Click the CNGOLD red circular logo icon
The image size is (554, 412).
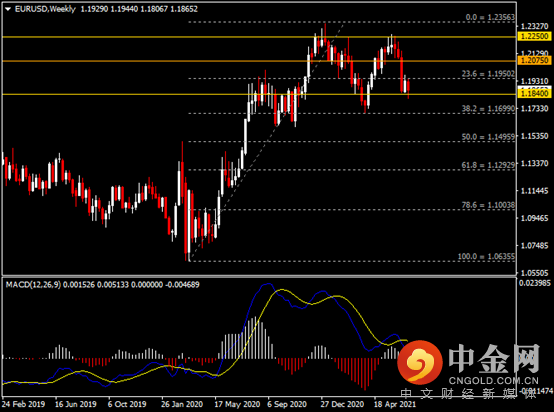click(x=420, y=363)
